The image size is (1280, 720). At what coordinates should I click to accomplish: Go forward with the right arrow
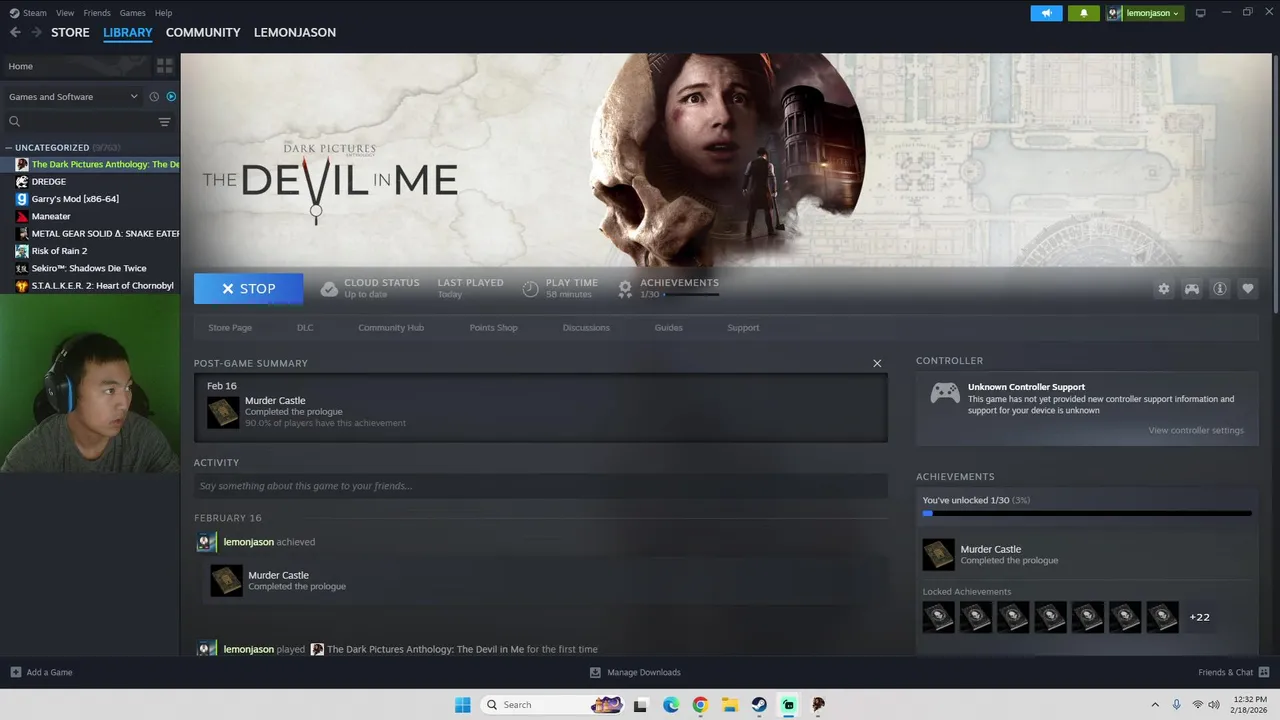[x=36, y=32]
